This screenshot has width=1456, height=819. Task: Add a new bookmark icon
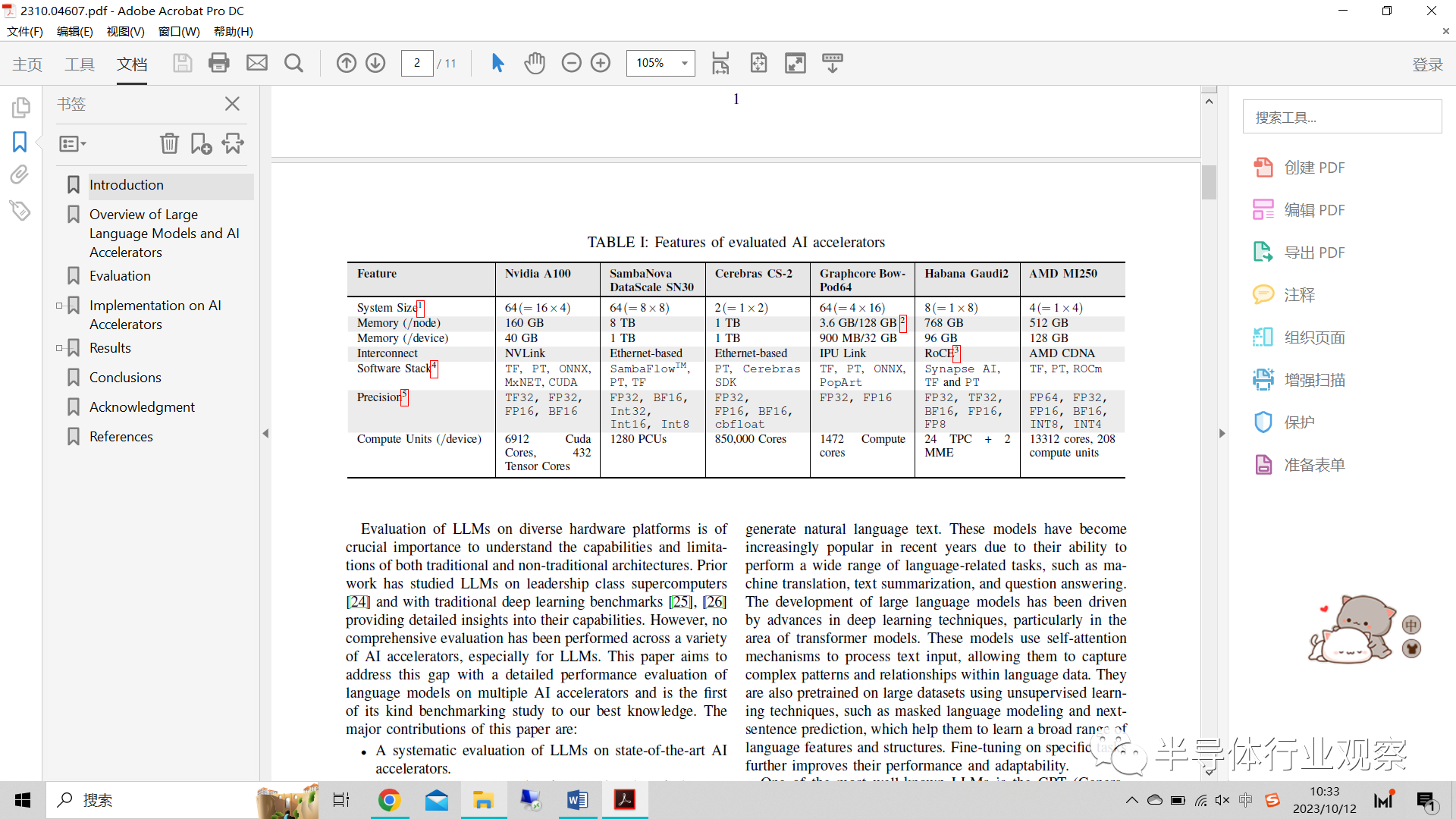coord(201,143)
